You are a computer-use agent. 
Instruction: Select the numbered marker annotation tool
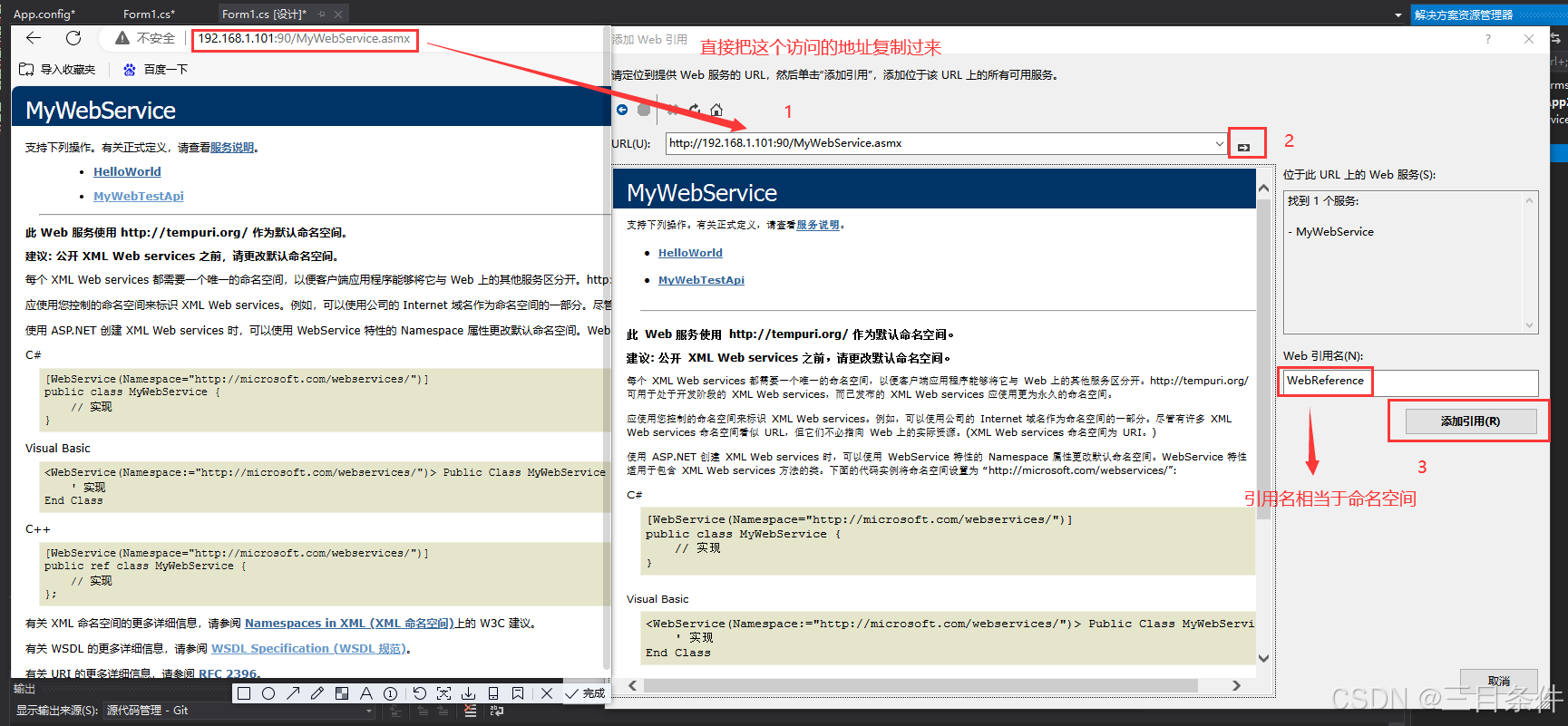(391, 693)
